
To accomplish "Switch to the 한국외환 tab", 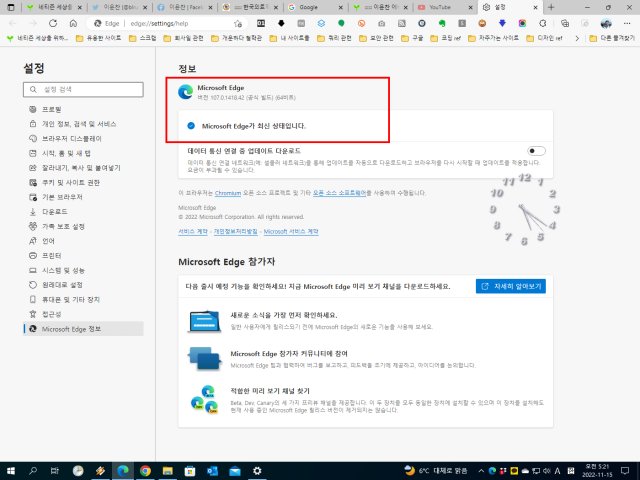I will pos(250,7).
